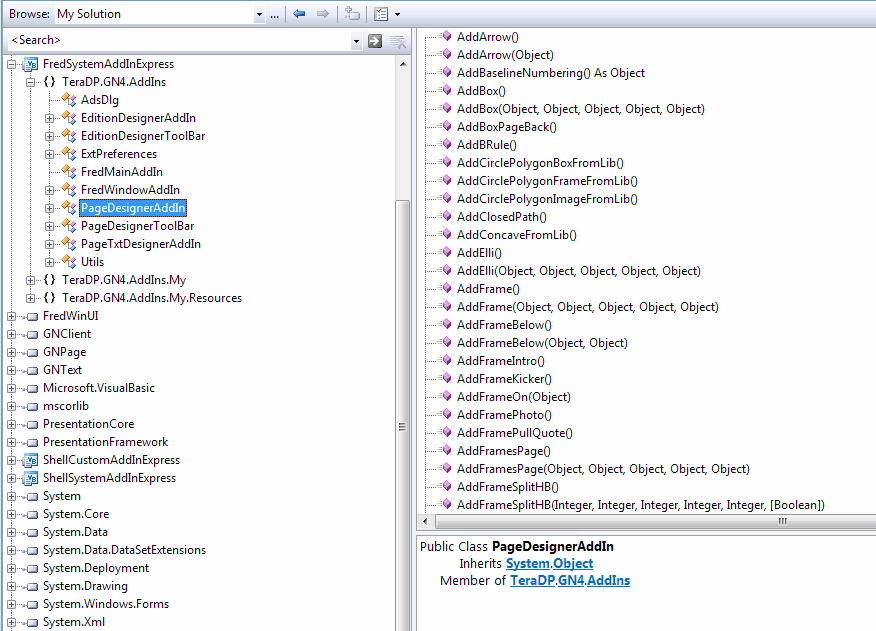Screen dimensions: 876x631
Task: Select the EditionDesignerToolBar class
Action: (x=143, y=136)
